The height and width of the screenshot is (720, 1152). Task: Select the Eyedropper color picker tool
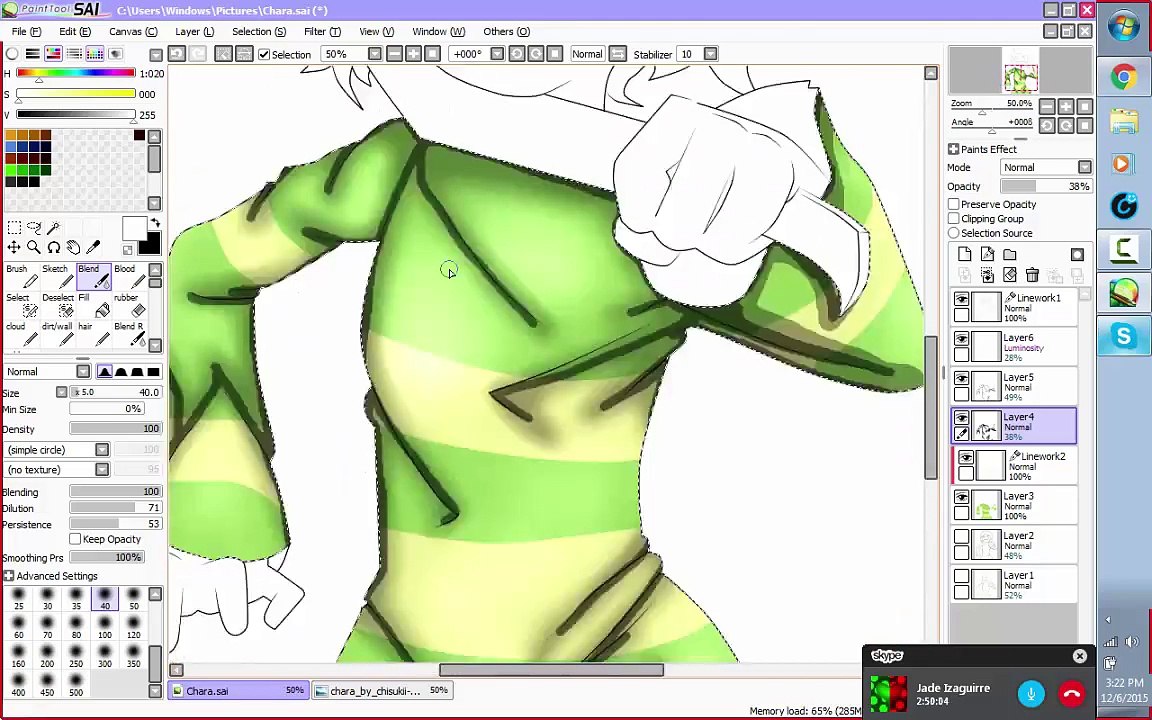coord(93,248)
